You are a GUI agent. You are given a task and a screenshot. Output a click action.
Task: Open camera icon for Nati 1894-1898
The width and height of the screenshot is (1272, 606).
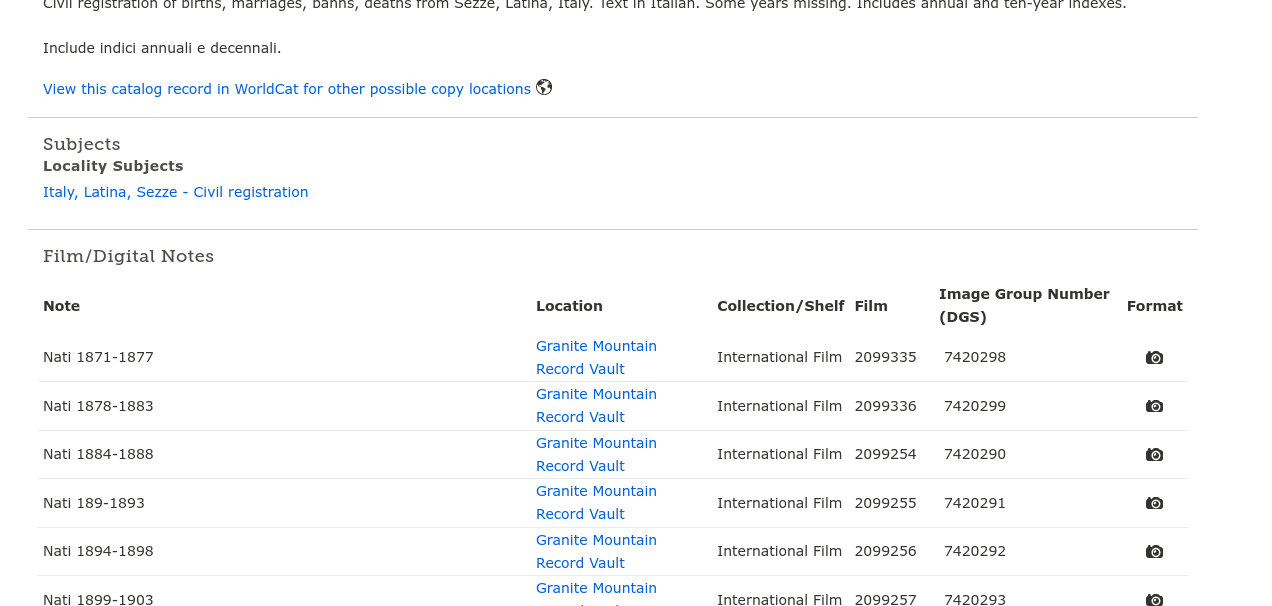(1154, 551)
